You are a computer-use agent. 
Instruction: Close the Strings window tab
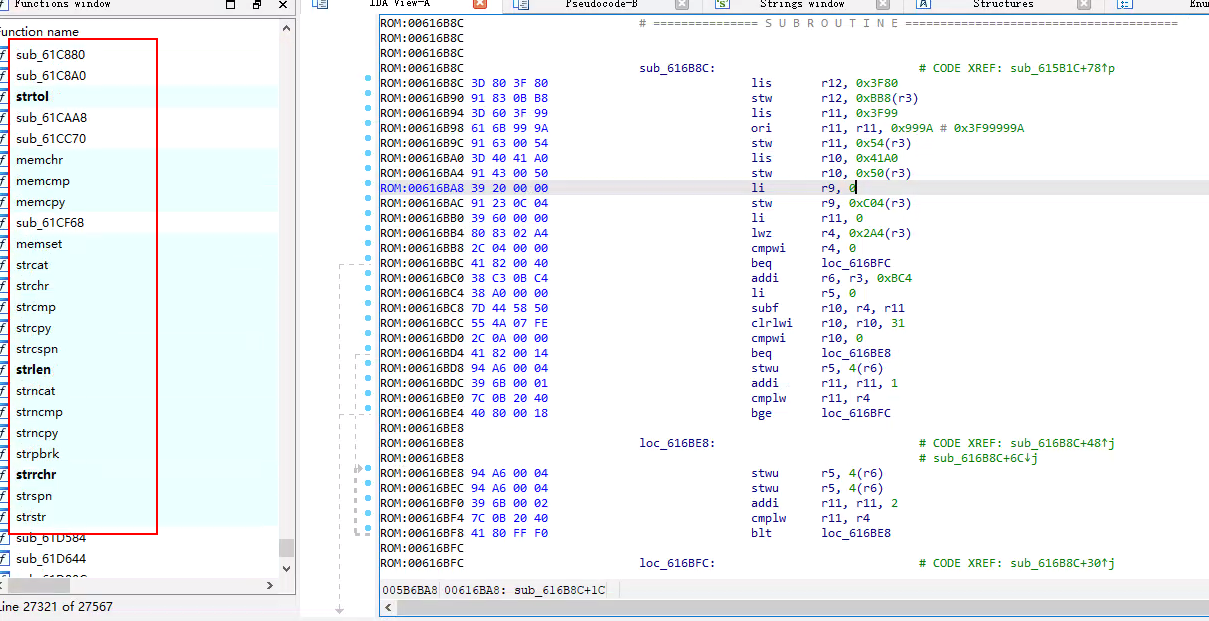tap(883, 4)
